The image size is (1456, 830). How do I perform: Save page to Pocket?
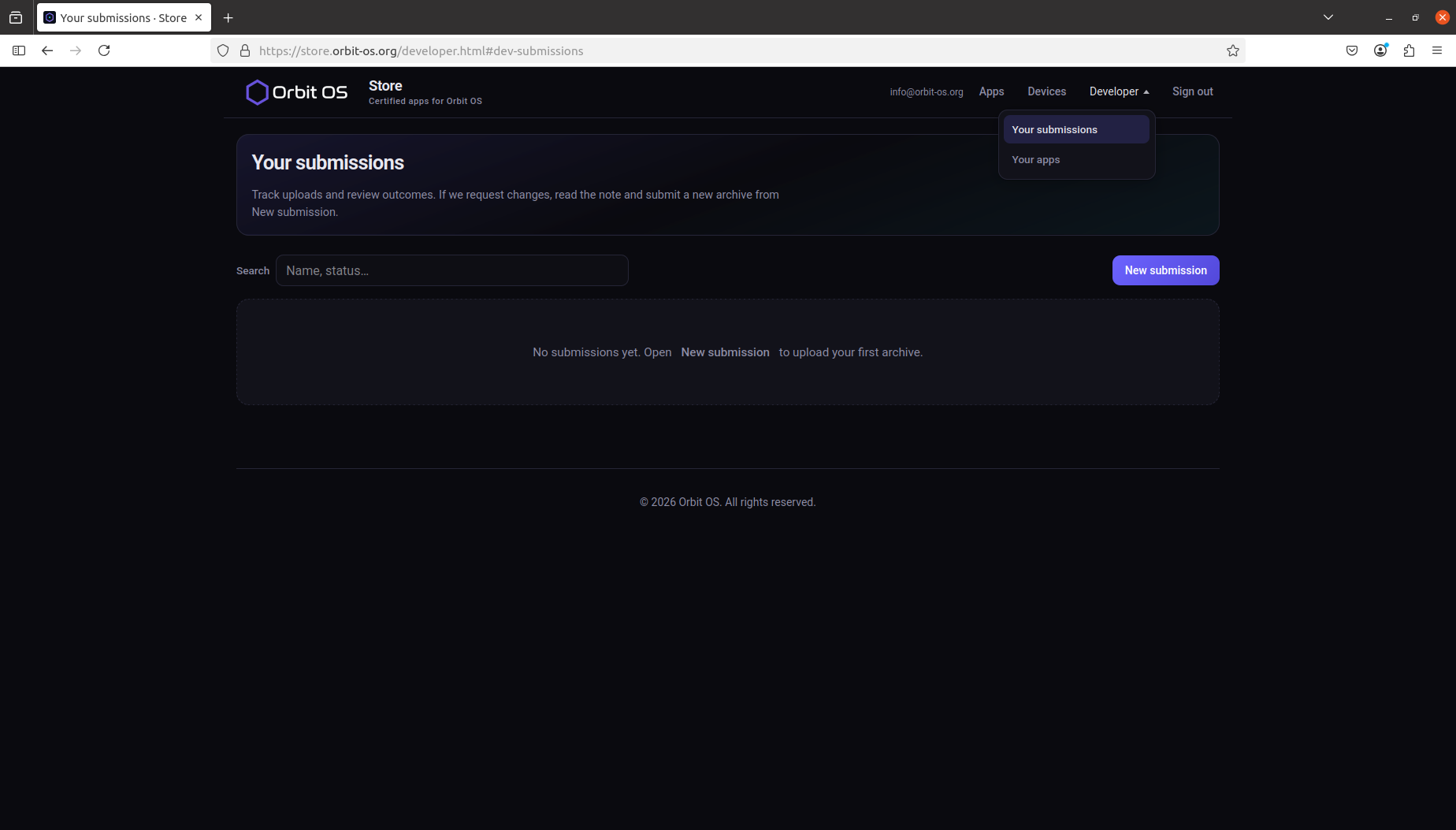pos(1351,50)
